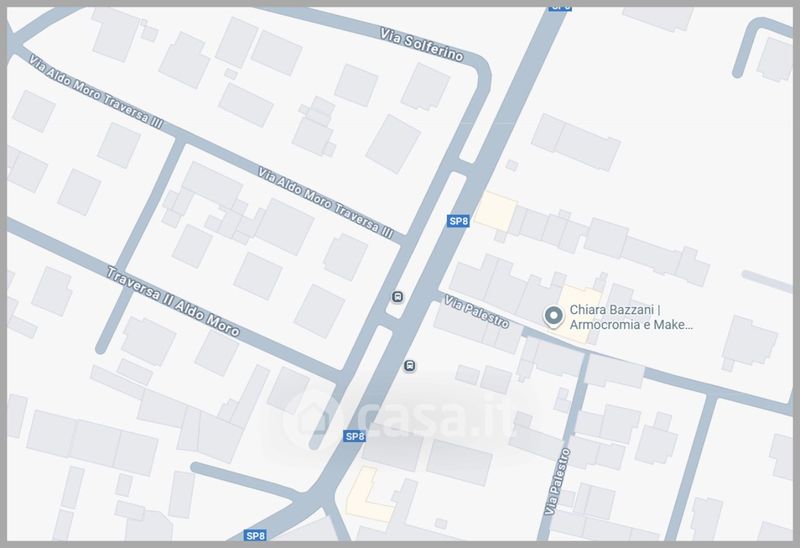Select the bus stop icon below Via Palestro junction
The image size is (800, 548).
click(409, 365)
